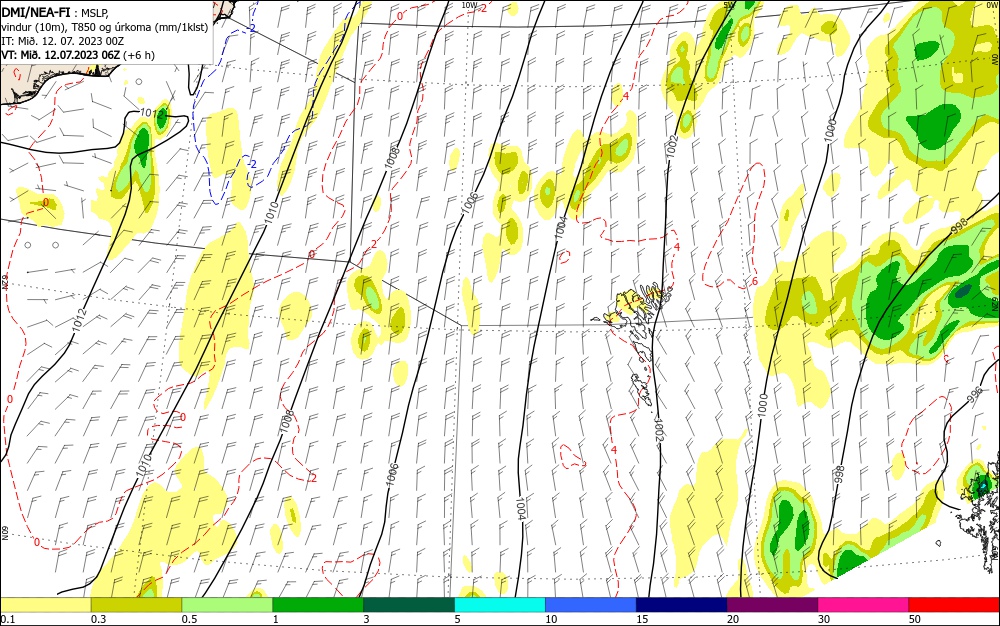
Task: Select the pink 30–50 legend swatch
Action: [864, 605]
